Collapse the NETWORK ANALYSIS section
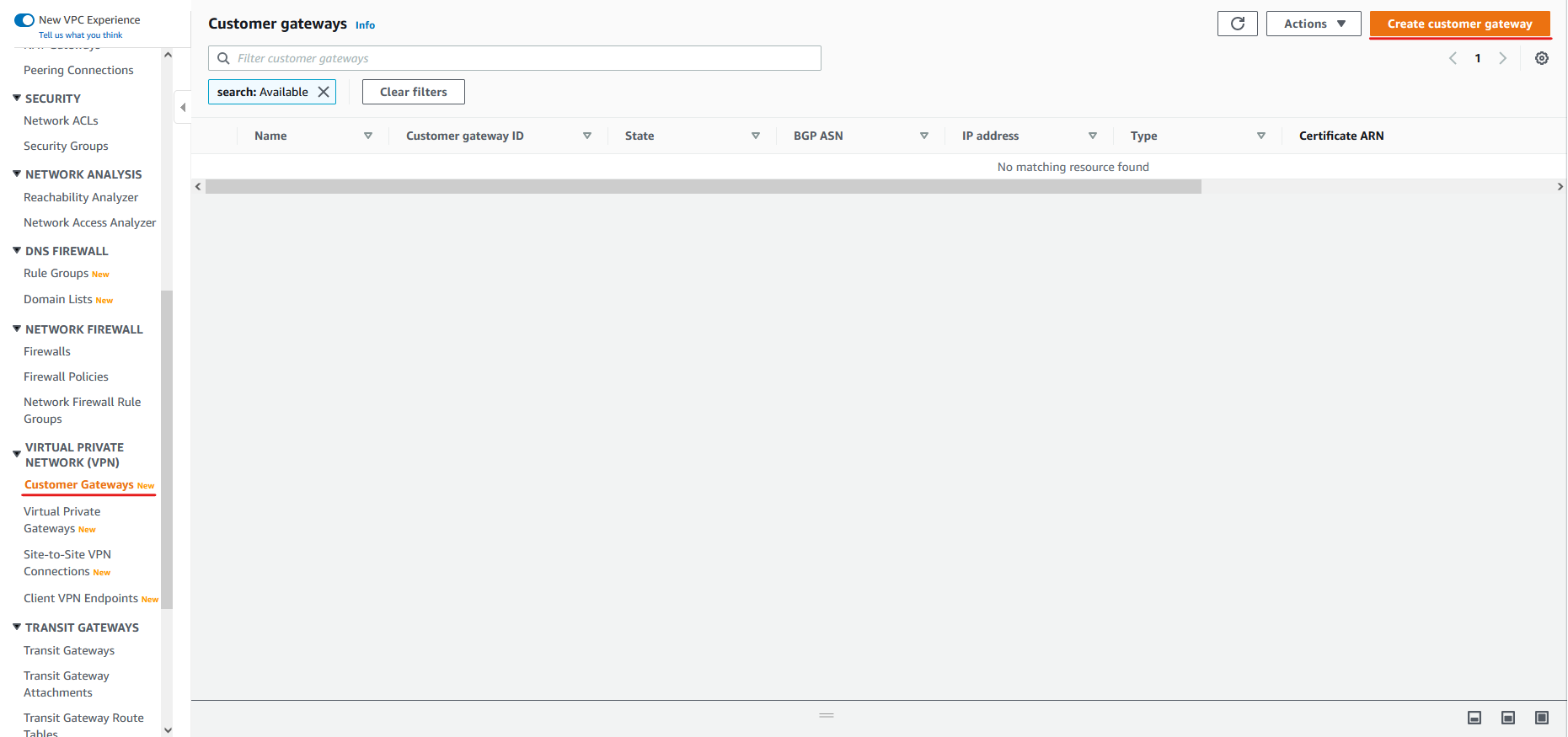The height and width of the screenshot is (737, 1568). 17,174
